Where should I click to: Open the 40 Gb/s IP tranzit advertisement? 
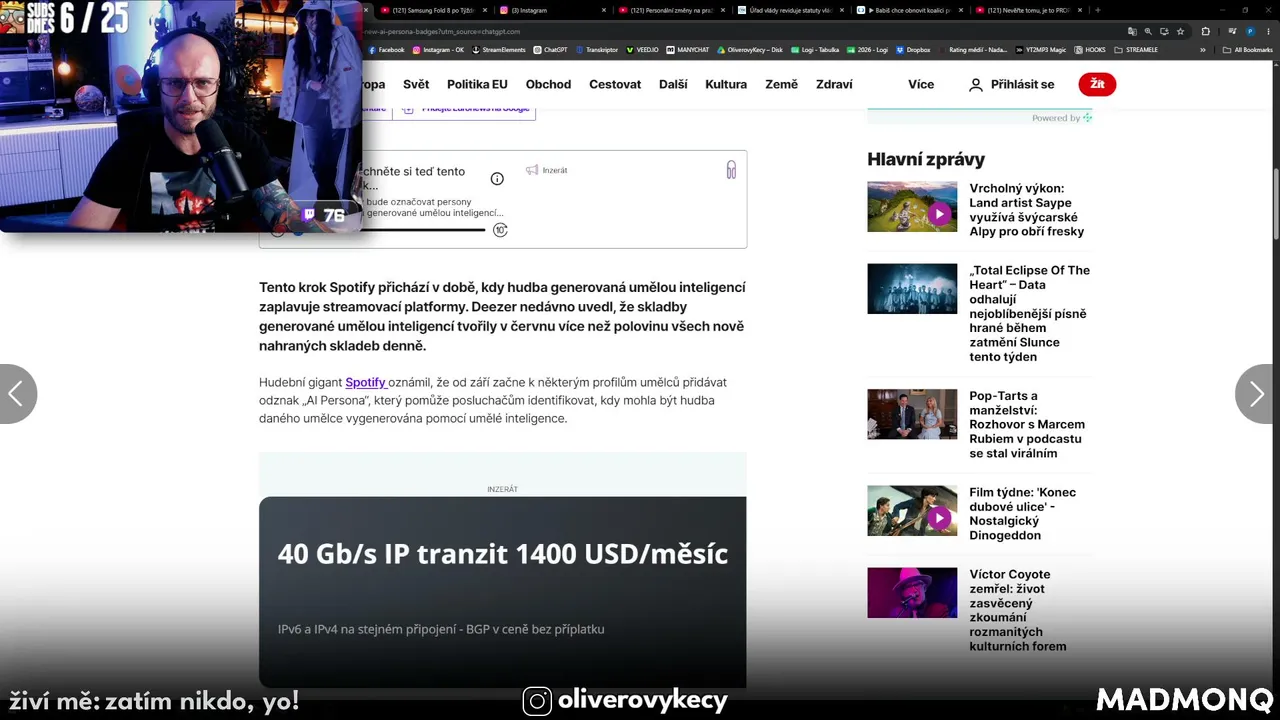click(x=502, y=592)
